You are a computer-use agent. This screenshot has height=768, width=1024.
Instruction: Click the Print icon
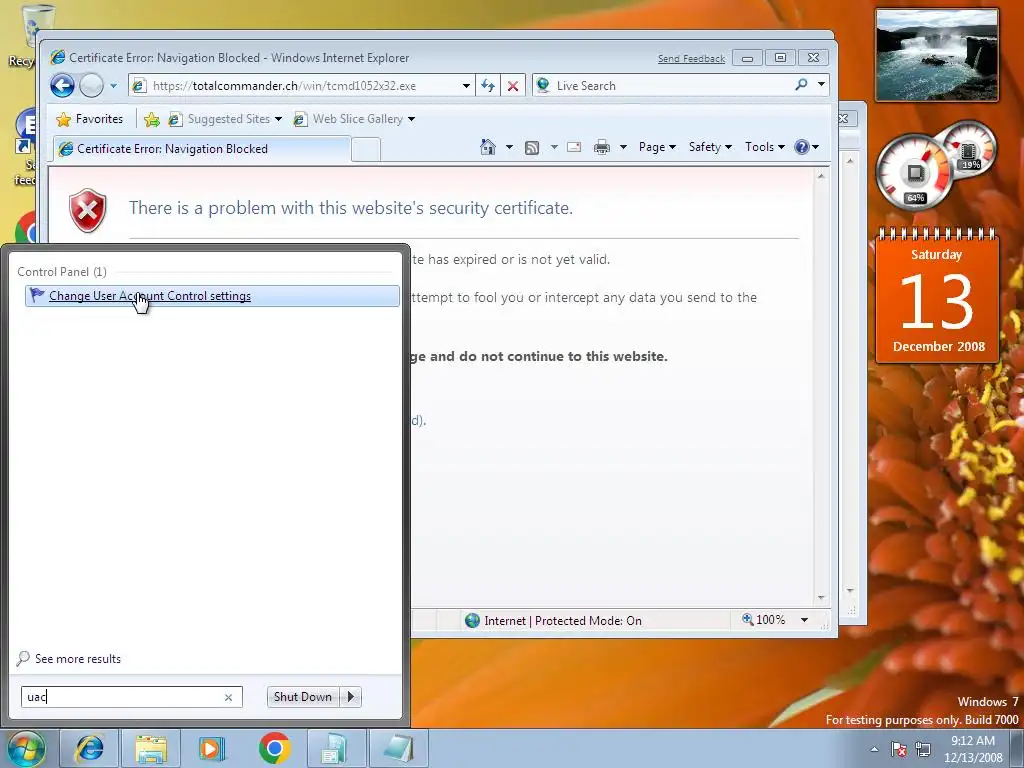click(601, 148)
